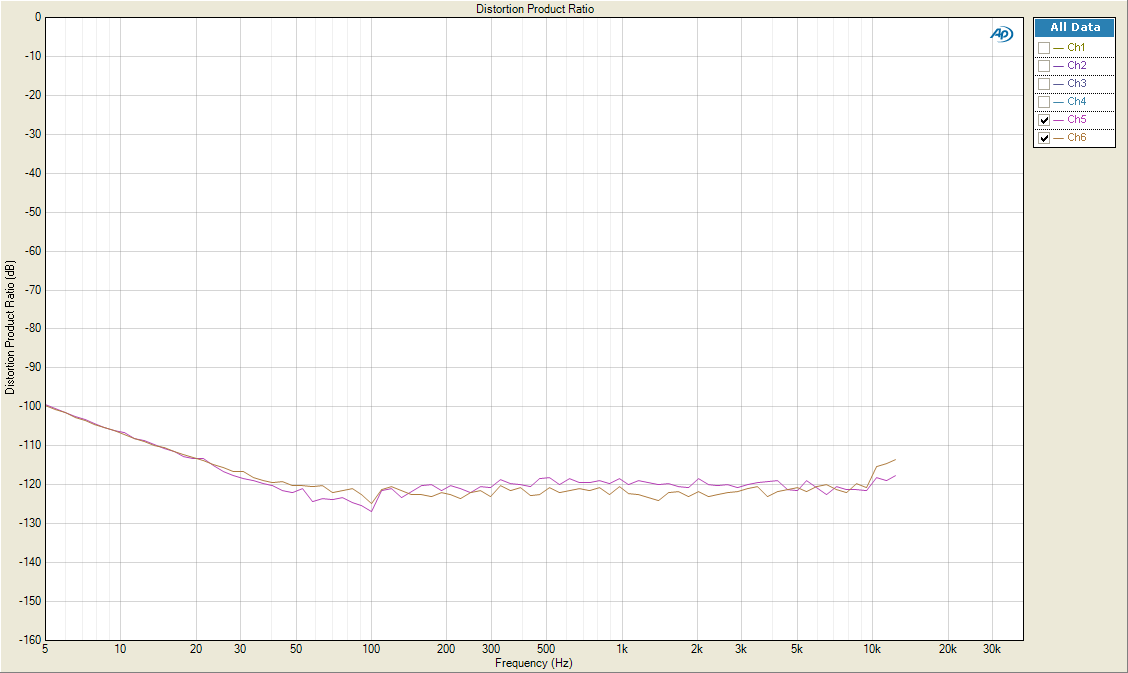
Task: Enable the Ch1 trace checkbox
Action: click(x=1044, y=48)
